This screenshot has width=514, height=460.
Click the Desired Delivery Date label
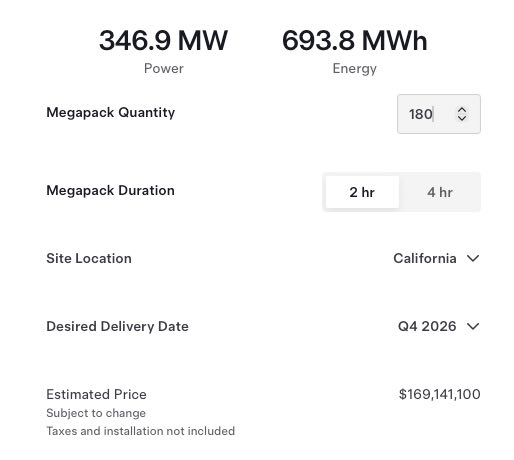click(x=117, y=326)
